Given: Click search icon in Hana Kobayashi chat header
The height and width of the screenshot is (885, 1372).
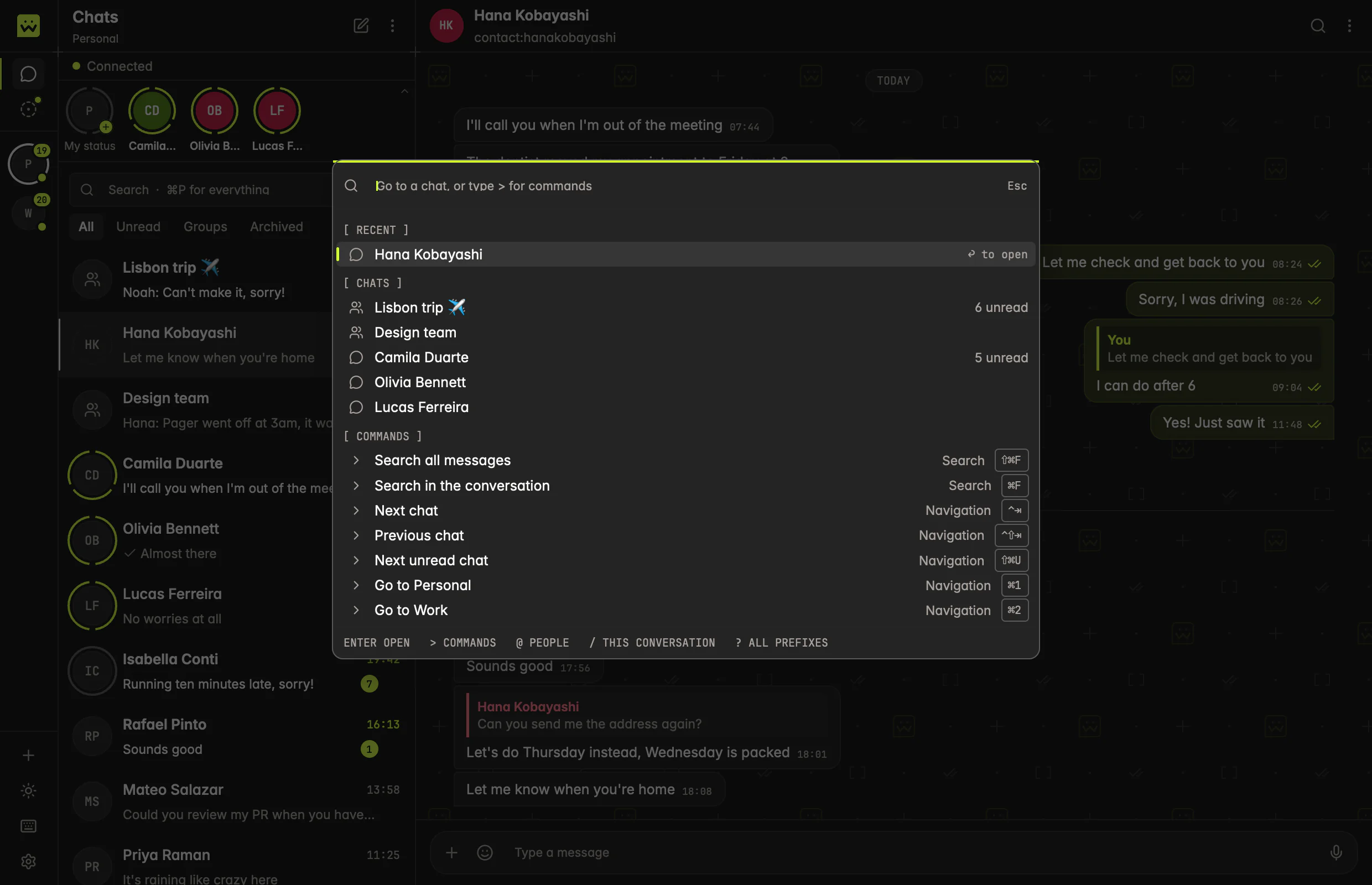Looking at the screenshot, I should pyautogui.click(x=1317, y=25).
